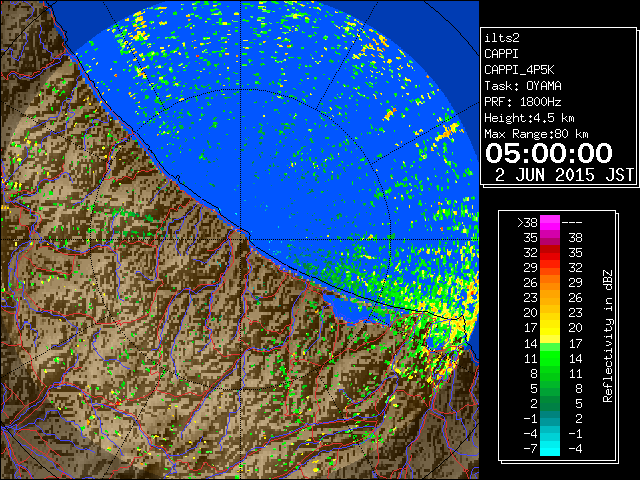Click the 'ilts2' label in info box

pos(502,38)
